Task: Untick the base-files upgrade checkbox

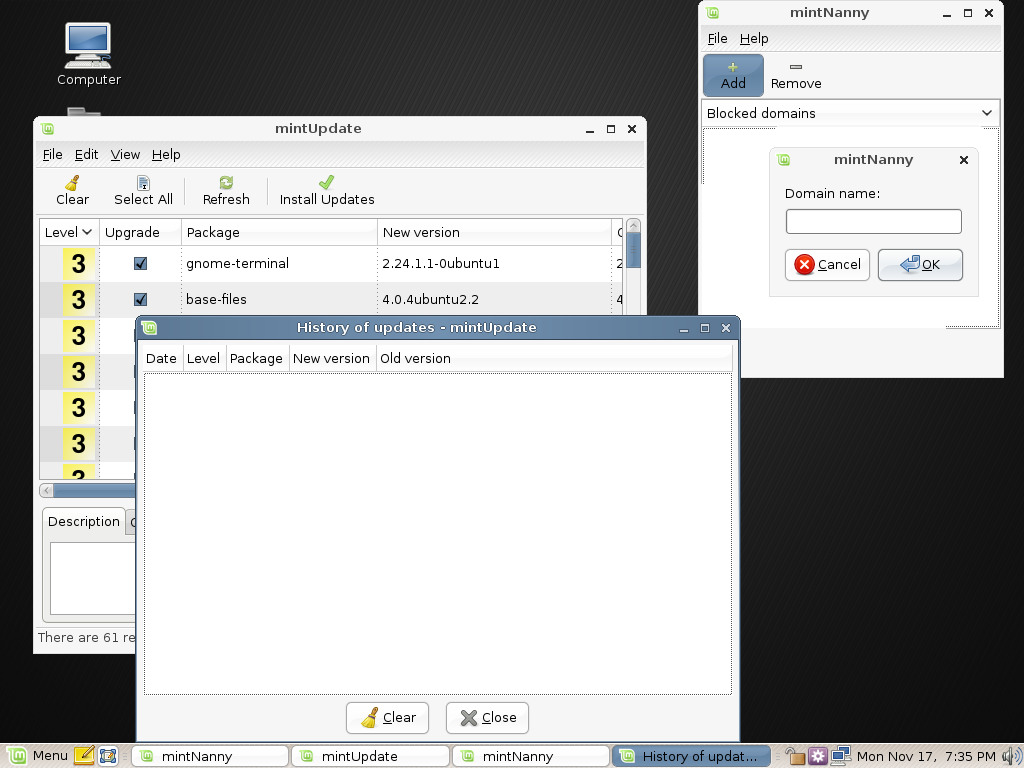Action: (140, 299)
